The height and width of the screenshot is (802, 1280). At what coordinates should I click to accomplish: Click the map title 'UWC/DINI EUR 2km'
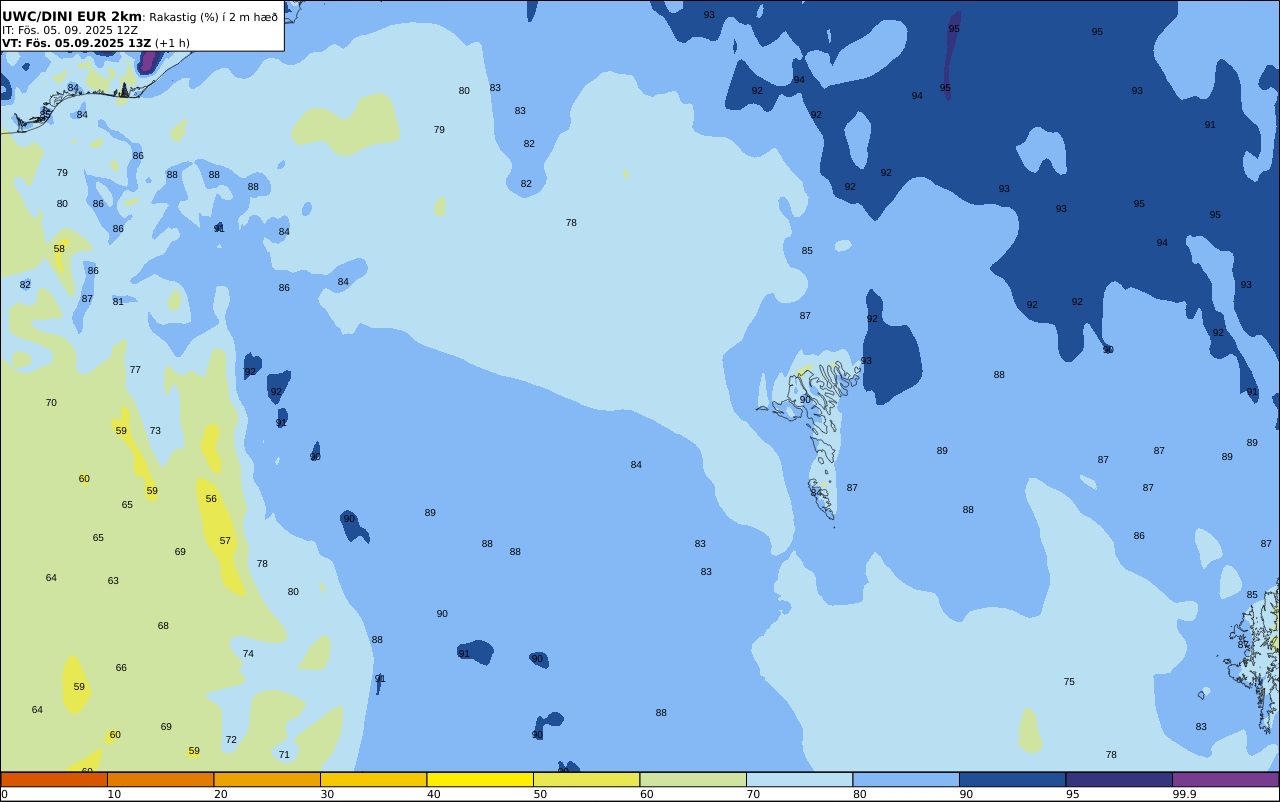[x=72, y=16]
